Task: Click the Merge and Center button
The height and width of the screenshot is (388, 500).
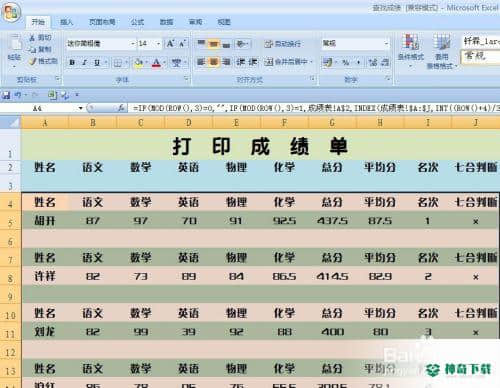Action: (287, 62)
